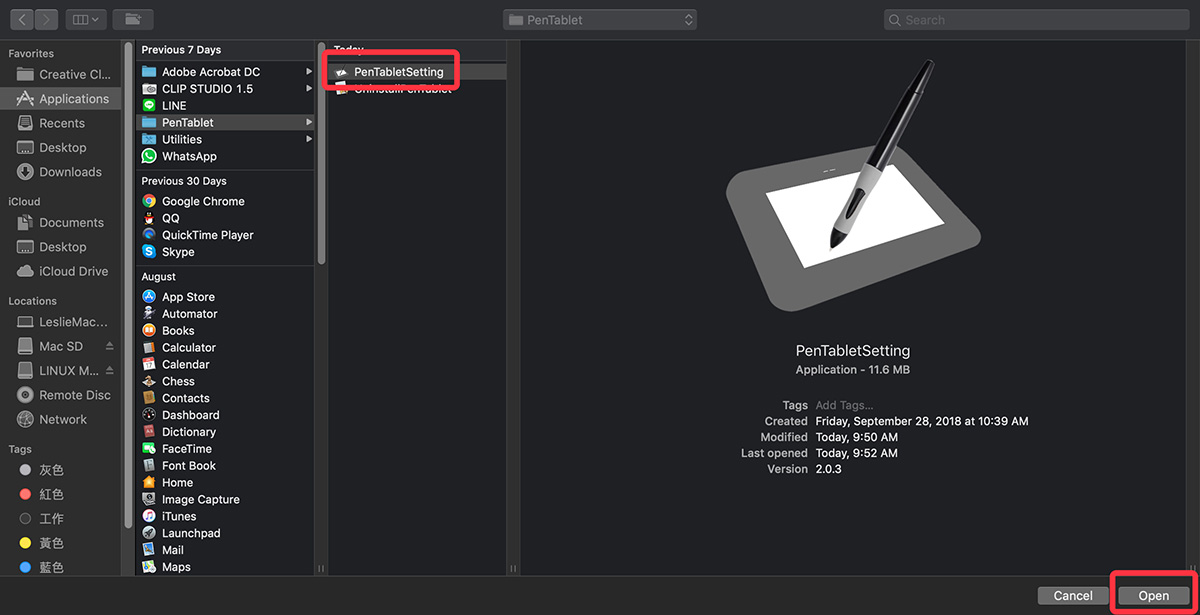Viewport: 1200px width, 615px height.
Task: Open the view options dropdown in the toolbar
Action: [x=84, y=18]
